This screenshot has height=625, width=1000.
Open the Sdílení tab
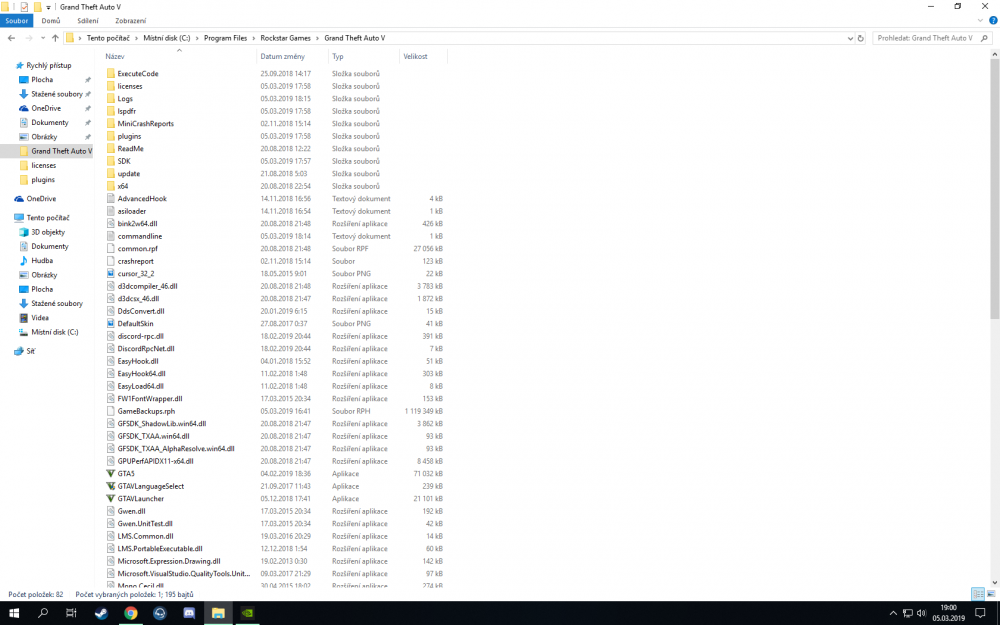click(88, 21)
